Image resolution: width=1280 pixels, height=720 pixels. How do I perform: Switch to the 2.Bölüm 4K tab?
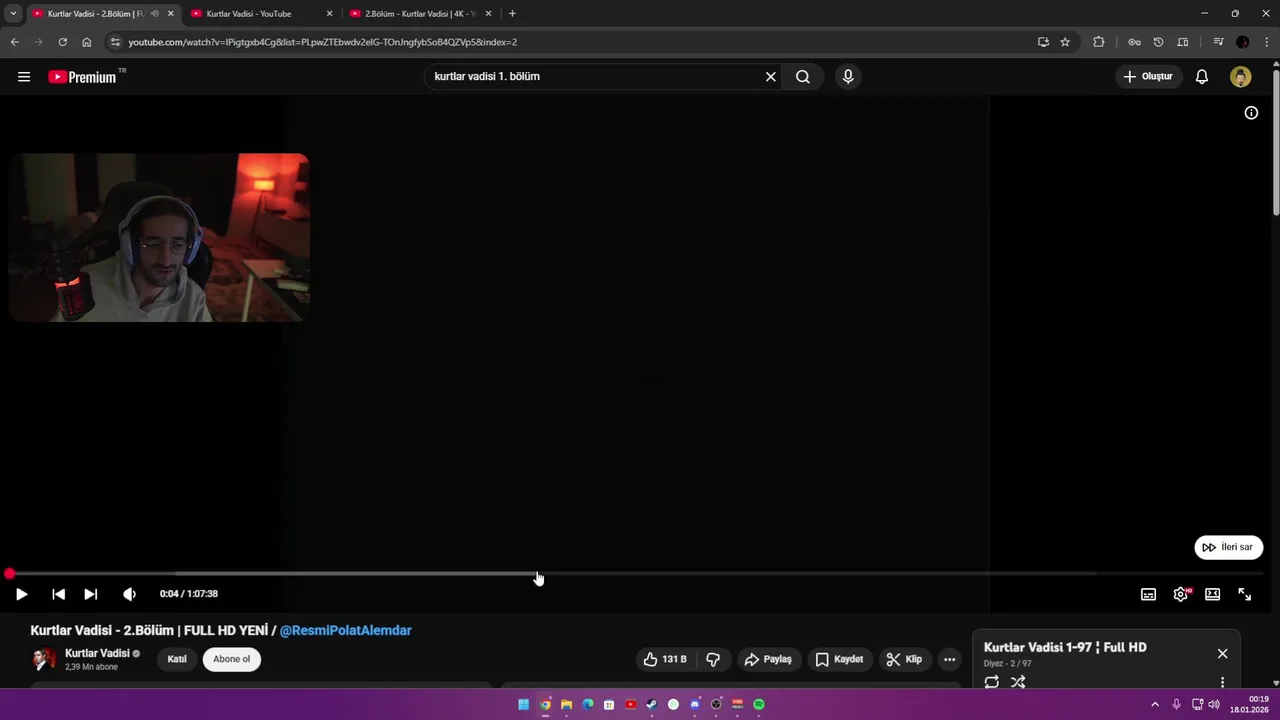click(419, 14)
